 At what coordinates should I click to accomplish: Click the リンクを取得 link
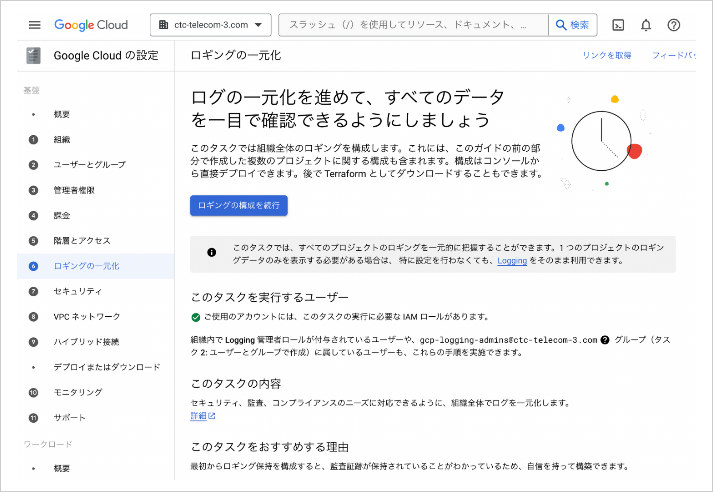(607, 55)
